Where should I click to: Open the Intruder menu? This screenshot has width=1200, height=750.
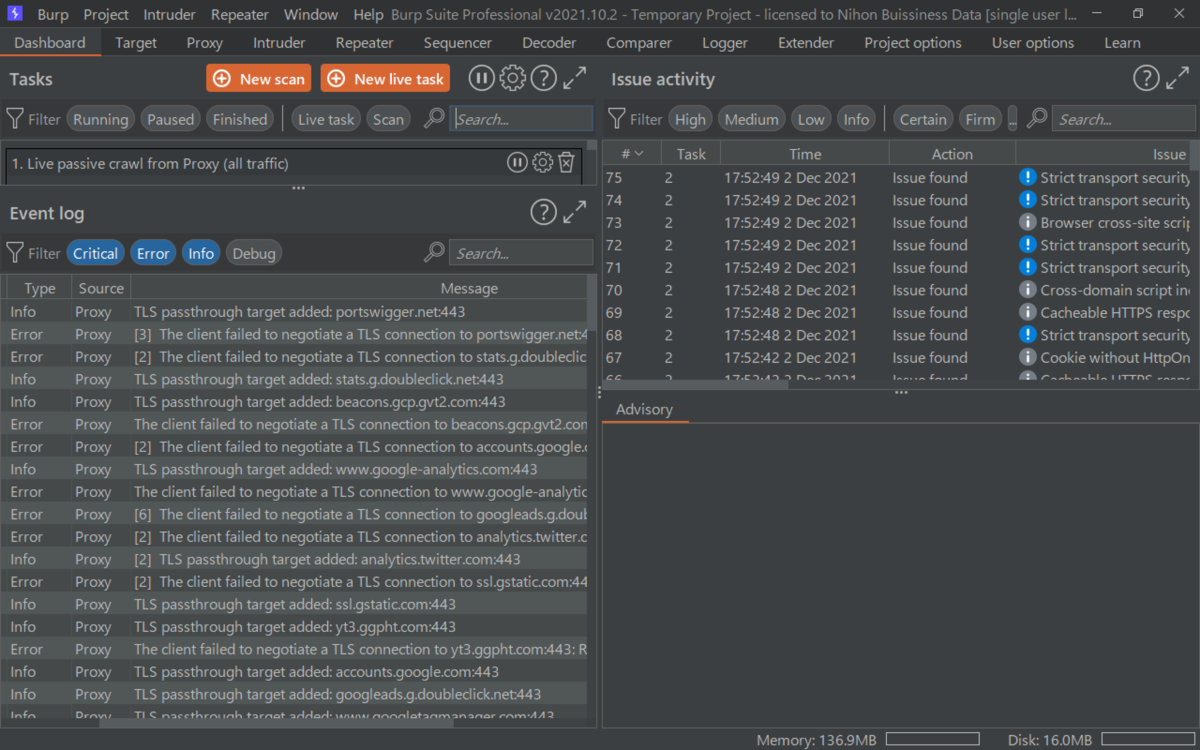[170, 15]
